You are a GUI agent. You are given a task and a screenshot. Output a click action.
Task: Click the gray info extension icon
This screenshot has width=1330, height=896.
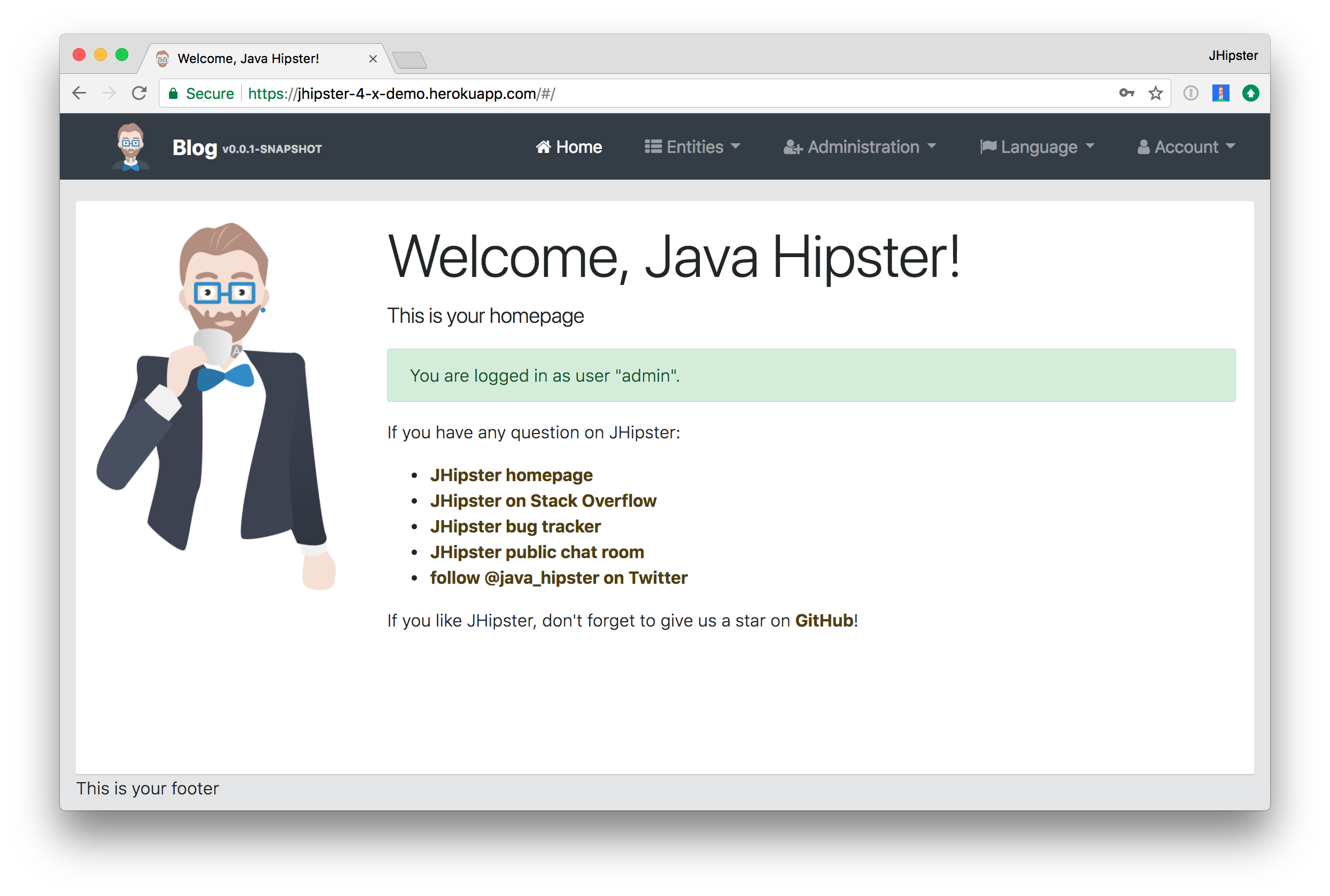pyautogui.click(x=1190, y=93)
